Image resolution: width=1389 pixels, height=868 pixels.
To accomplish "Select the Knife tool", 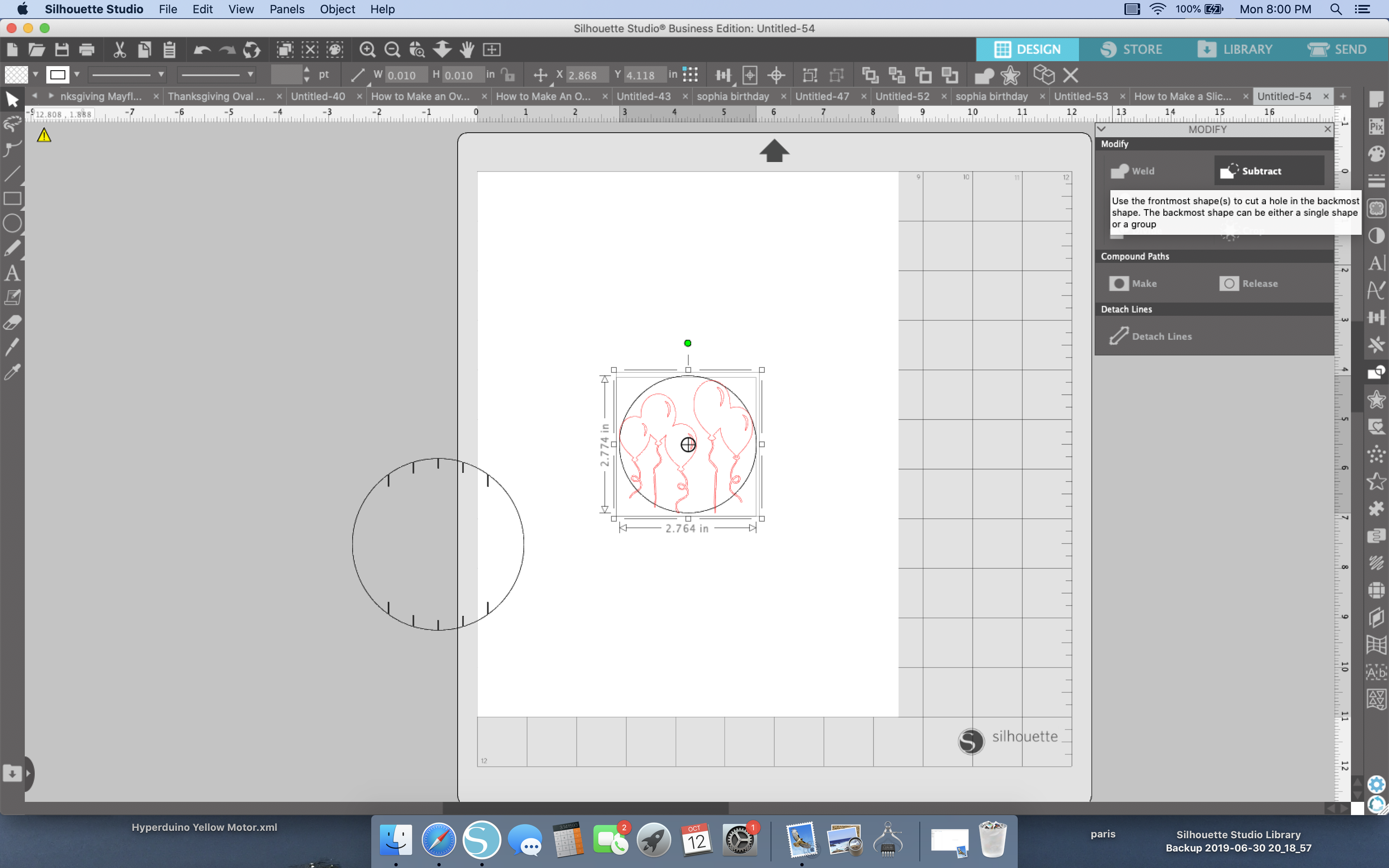I will click(x=12, y=347).
